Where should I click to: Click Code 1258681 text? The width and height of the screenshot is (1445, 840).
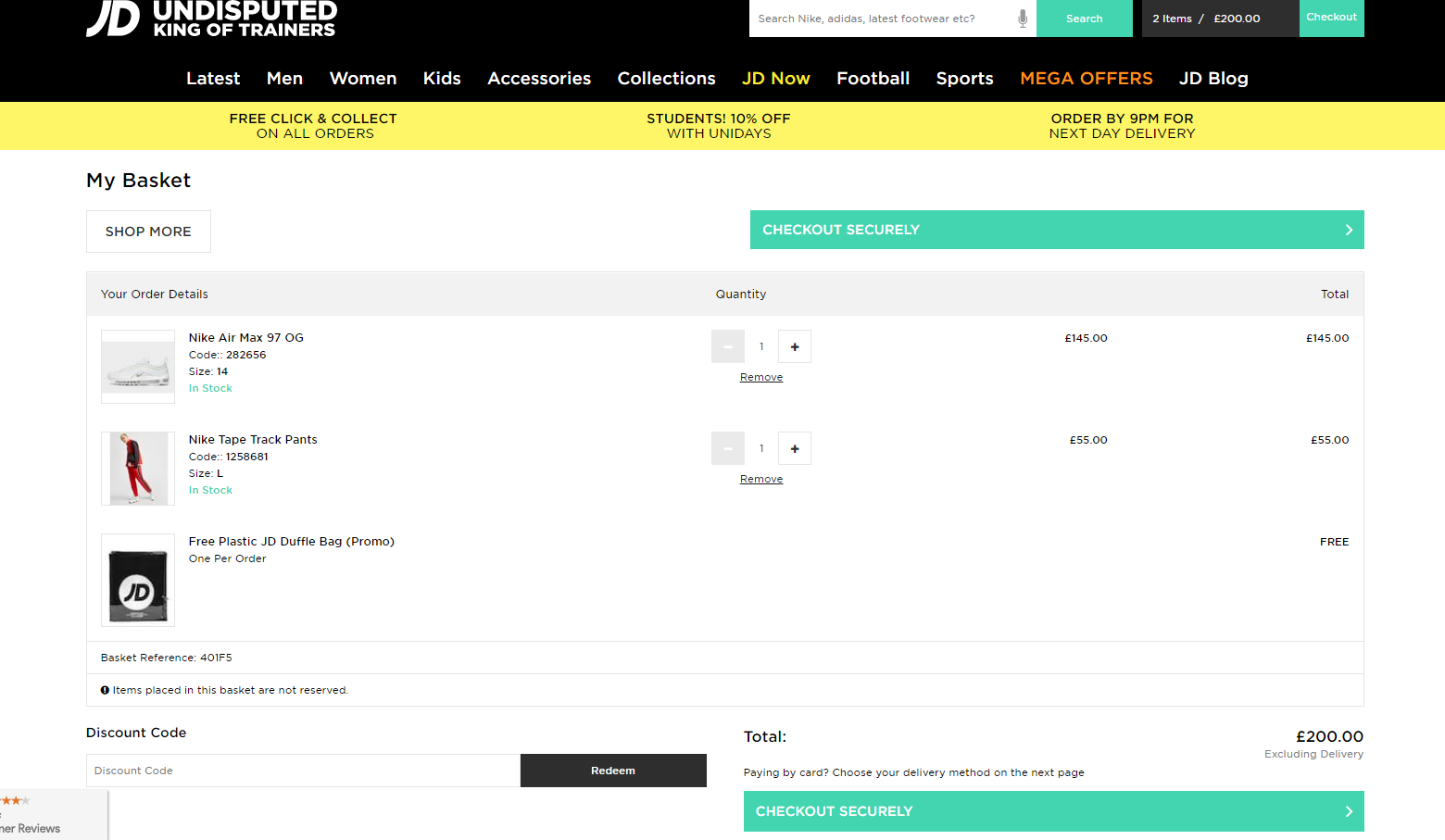point(229,457)
